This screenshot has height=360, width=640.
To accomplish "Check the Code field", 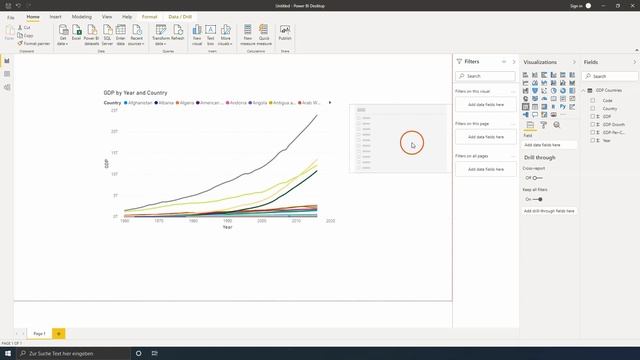I will (x=593, y=100).
